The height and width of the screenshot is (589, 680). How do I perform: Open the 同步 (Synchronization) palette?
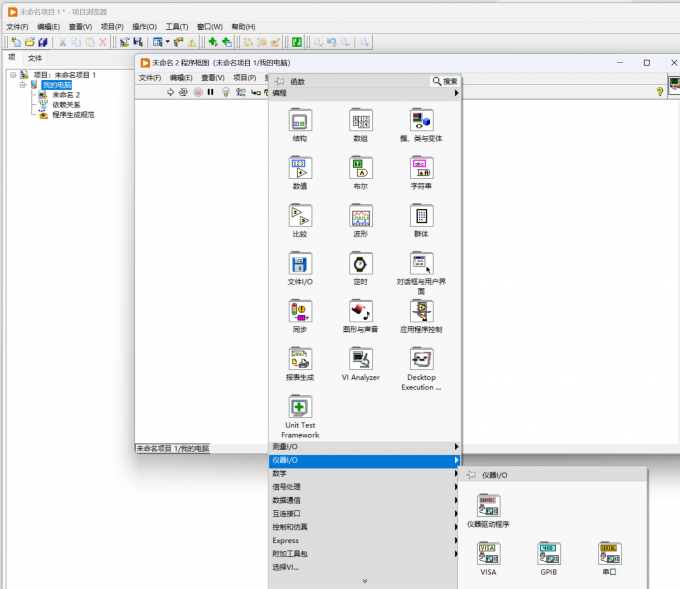tap(300, 311)
